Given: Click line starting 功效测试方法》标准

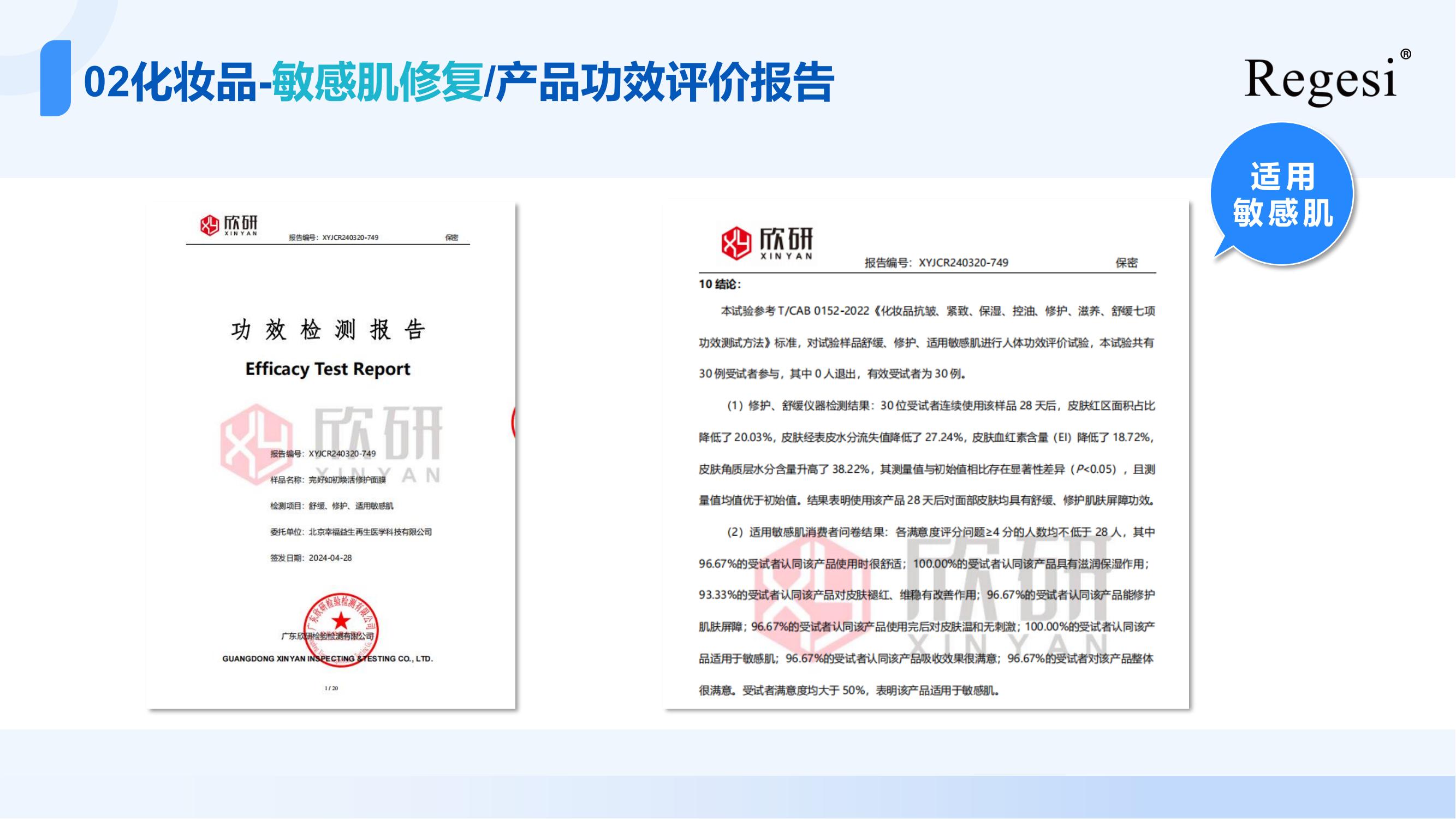Looking at the screenshot, I should pos(926,342).
